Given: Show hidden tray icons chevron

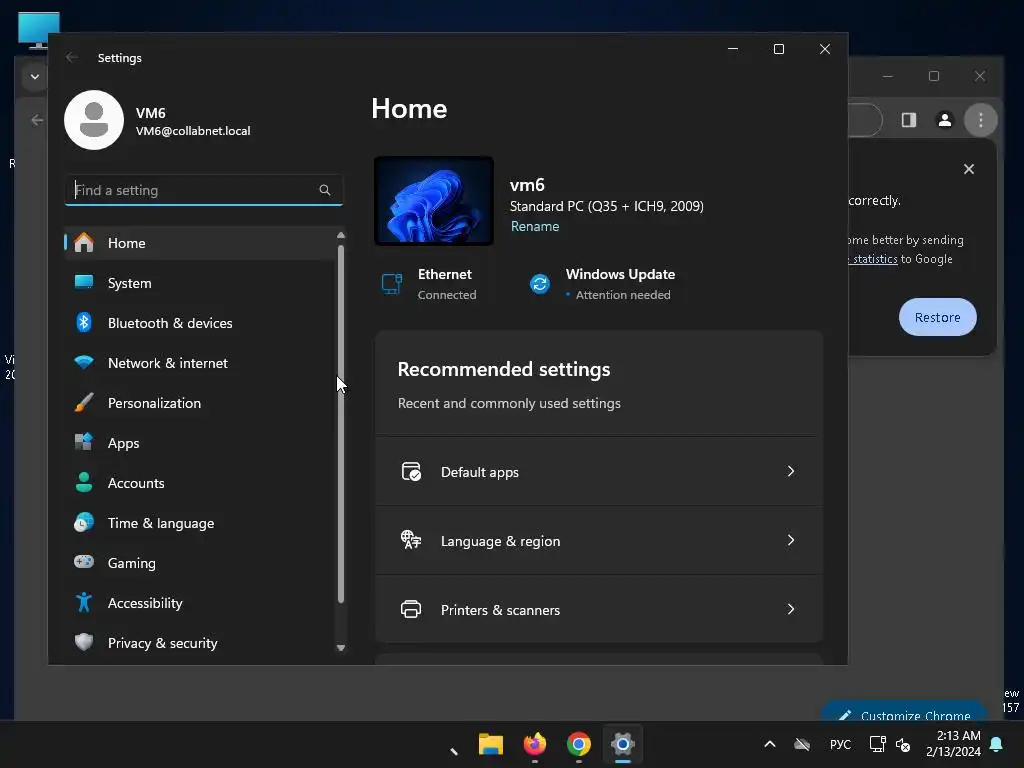Looking at the screenshot, I should [770, 744].
